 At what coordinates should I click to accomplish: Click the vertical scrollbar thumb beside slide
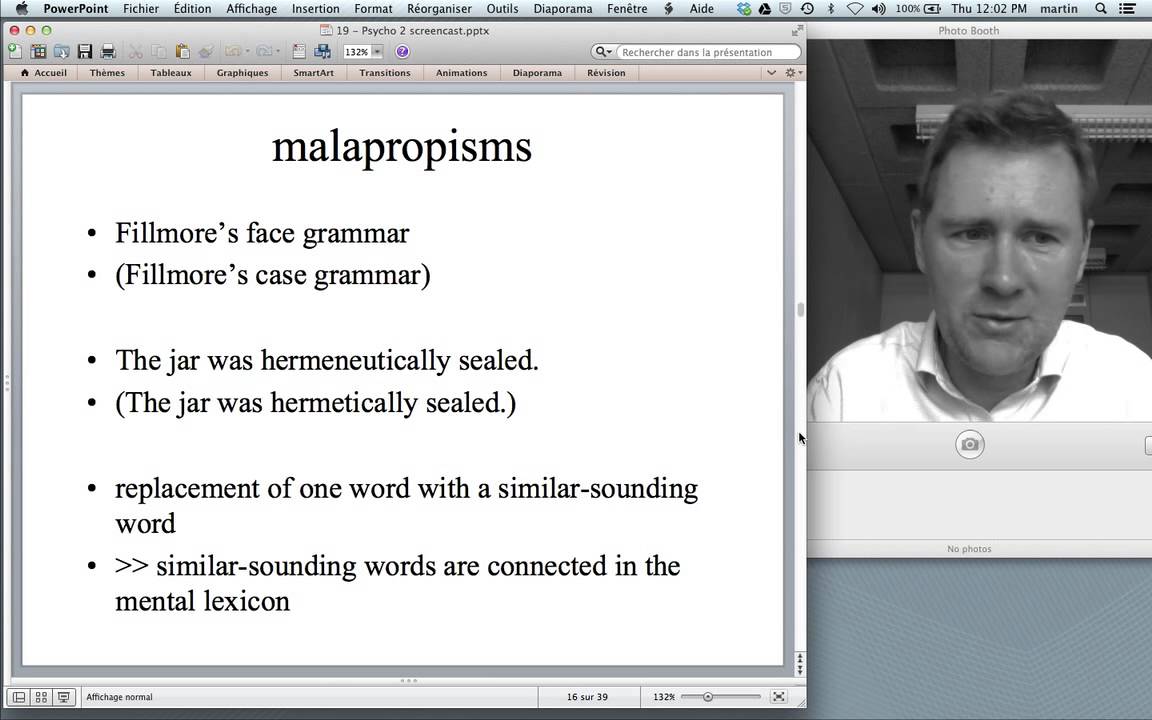[800, 309]
